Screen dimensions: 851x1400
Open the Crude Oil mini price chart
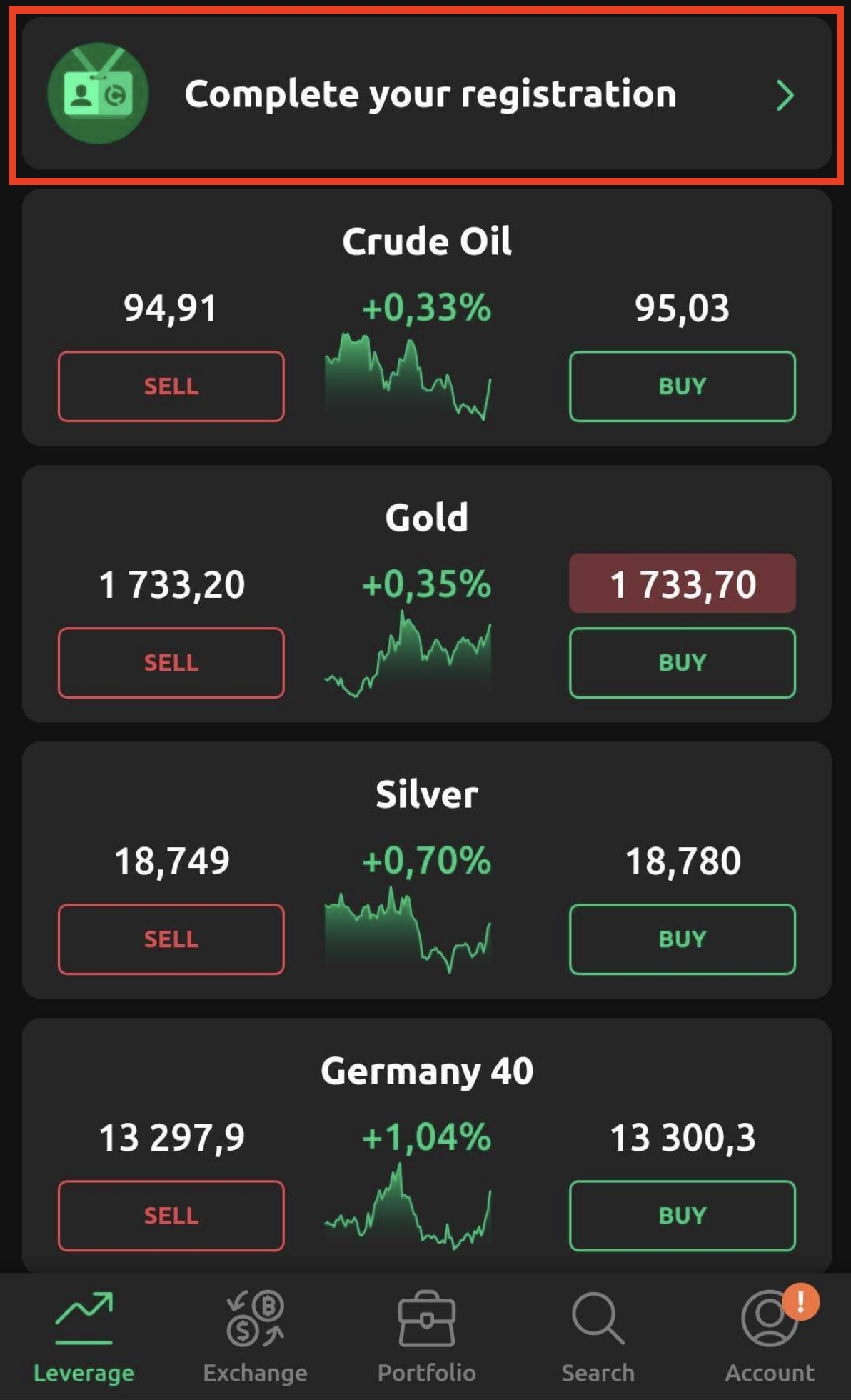408,376
